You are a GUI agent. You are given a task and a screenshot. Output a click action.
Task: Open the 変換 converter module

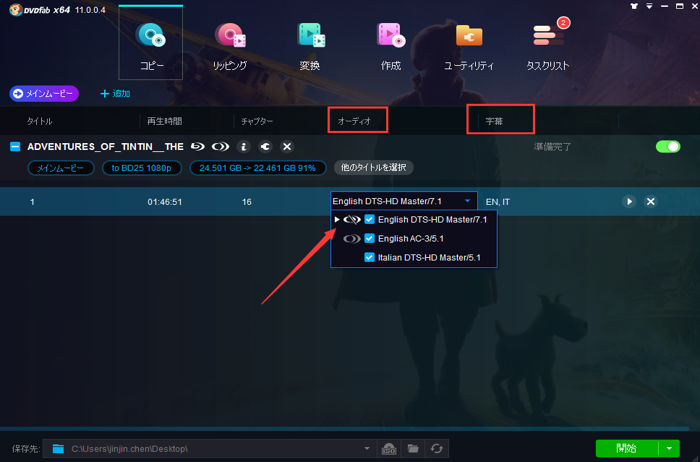coord(310,46)
